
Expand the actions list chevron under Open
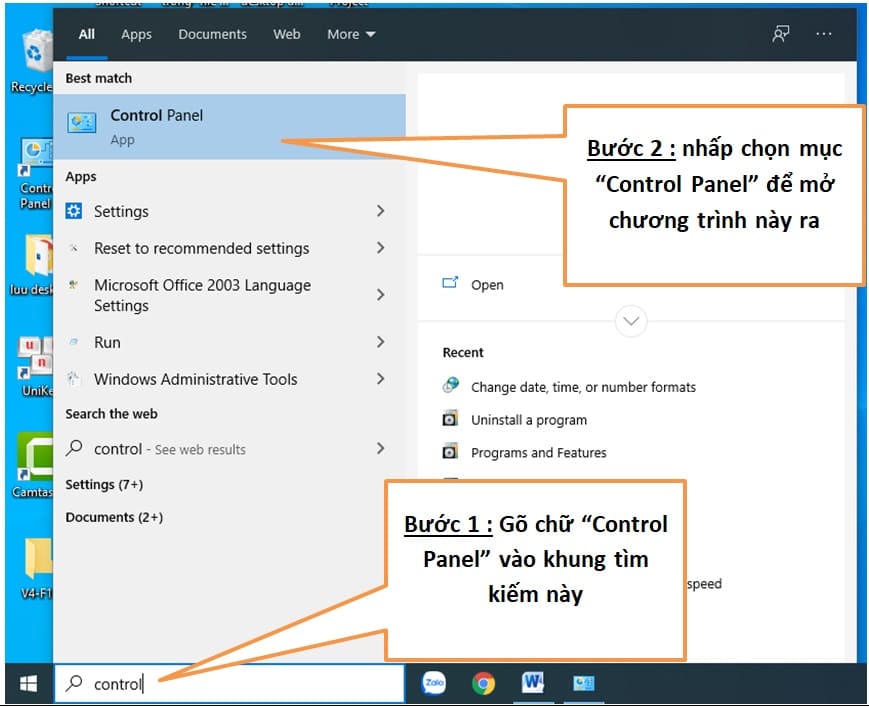pos(631,322)
